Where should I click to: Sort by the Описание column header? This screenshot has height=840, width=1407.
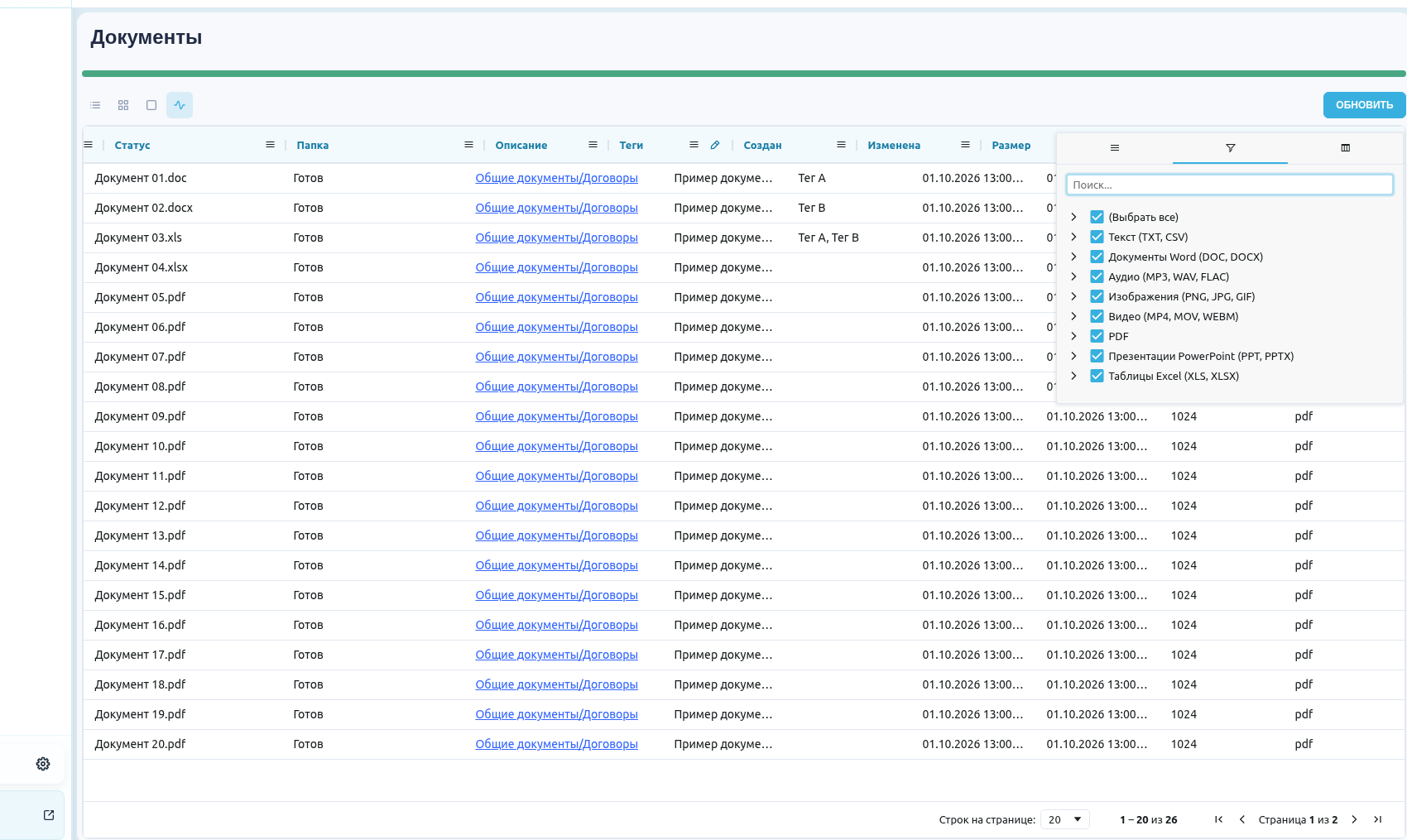pyautogui.click(x=521, y=145)
